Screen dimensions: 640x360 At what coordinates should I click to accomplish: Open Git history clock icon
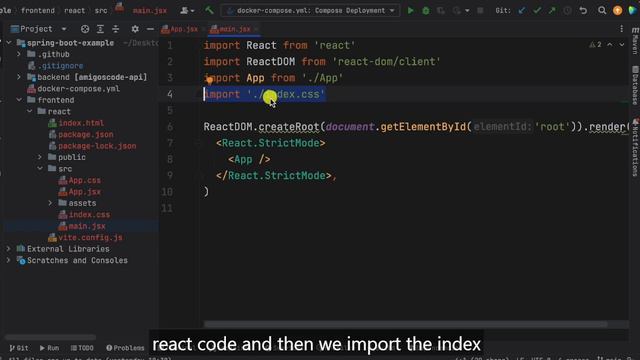point(567,11)
